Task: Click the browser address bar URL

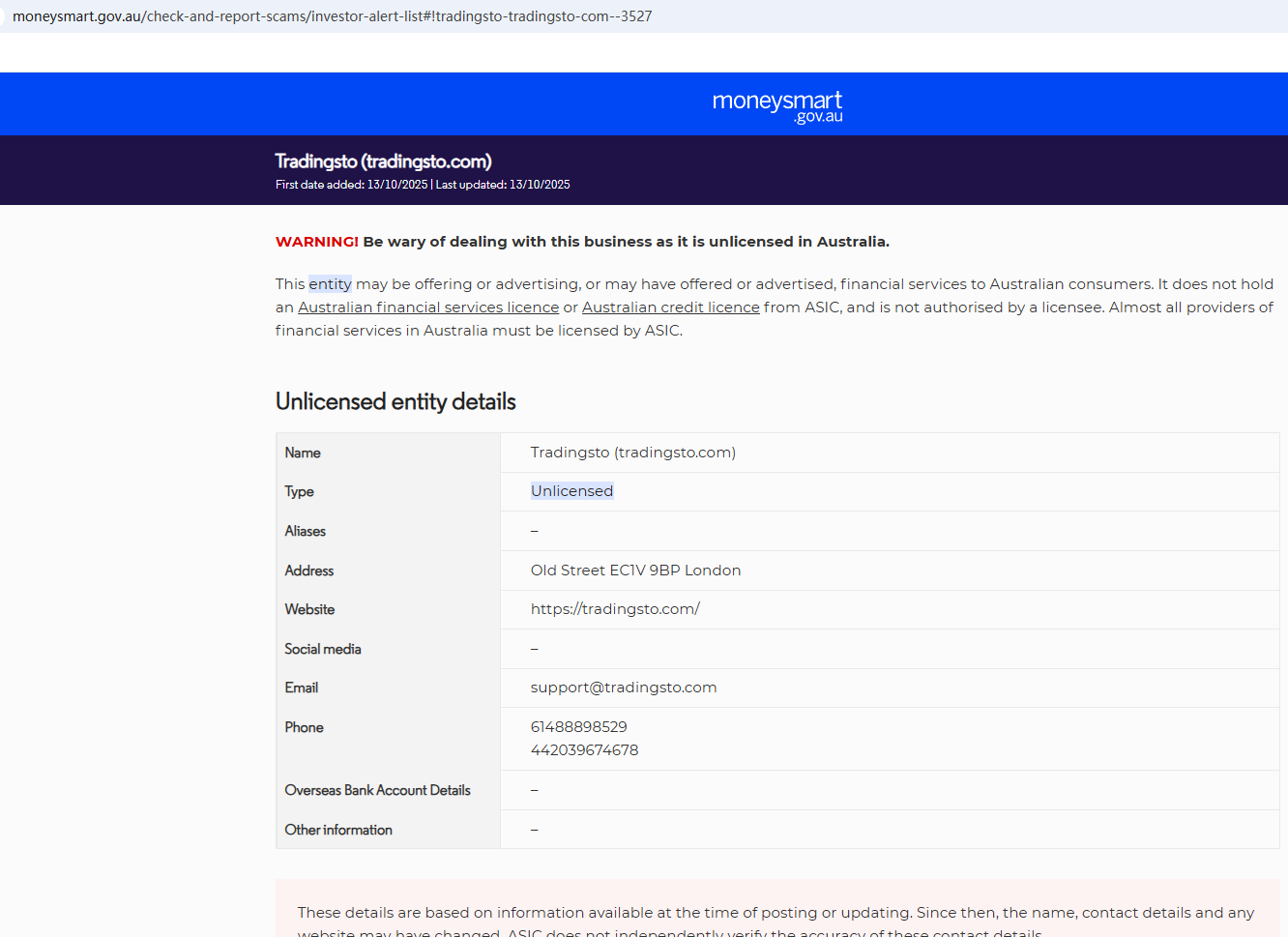Action: coord(332,16)
